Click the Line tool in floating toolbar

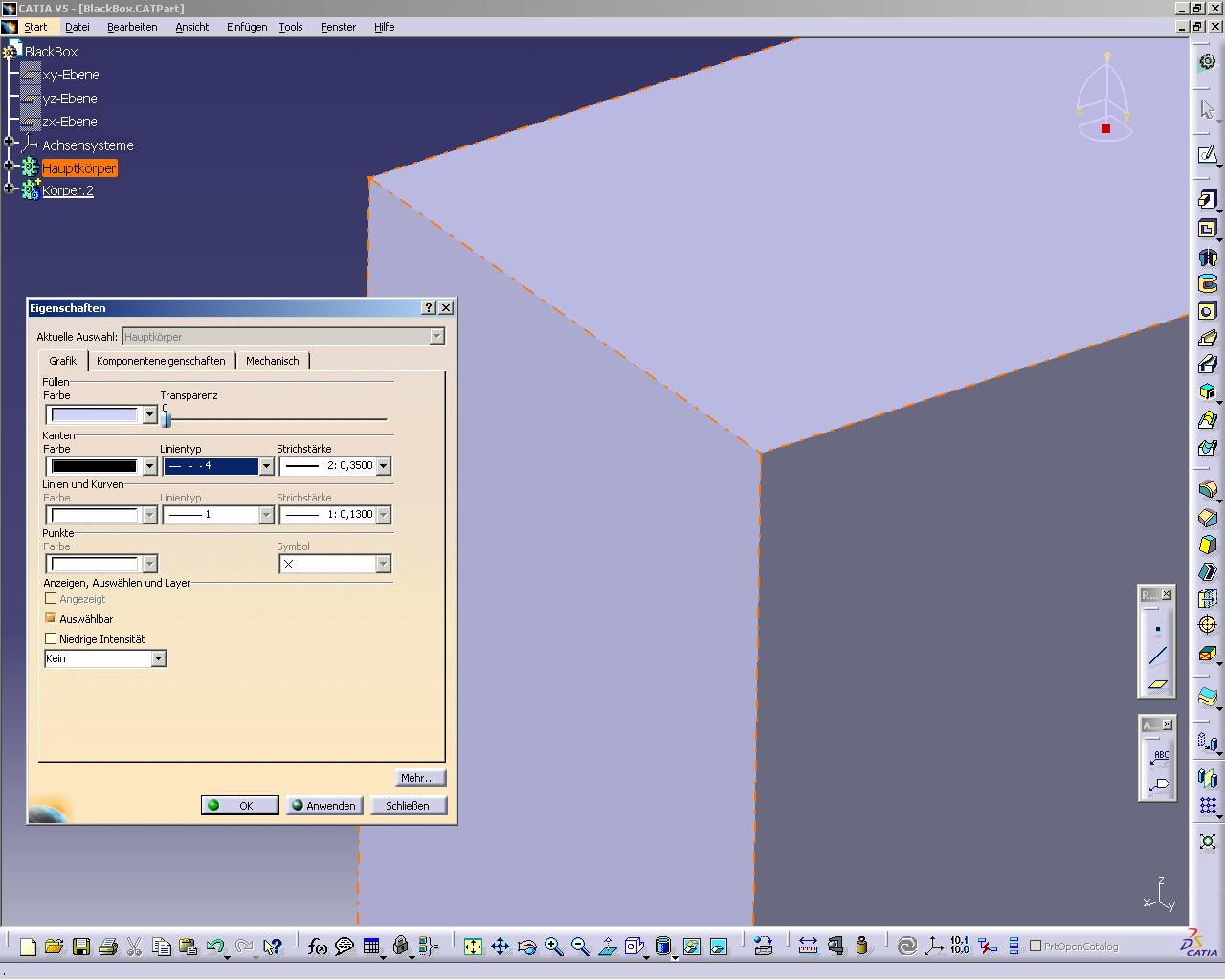tap(1157, 657)
